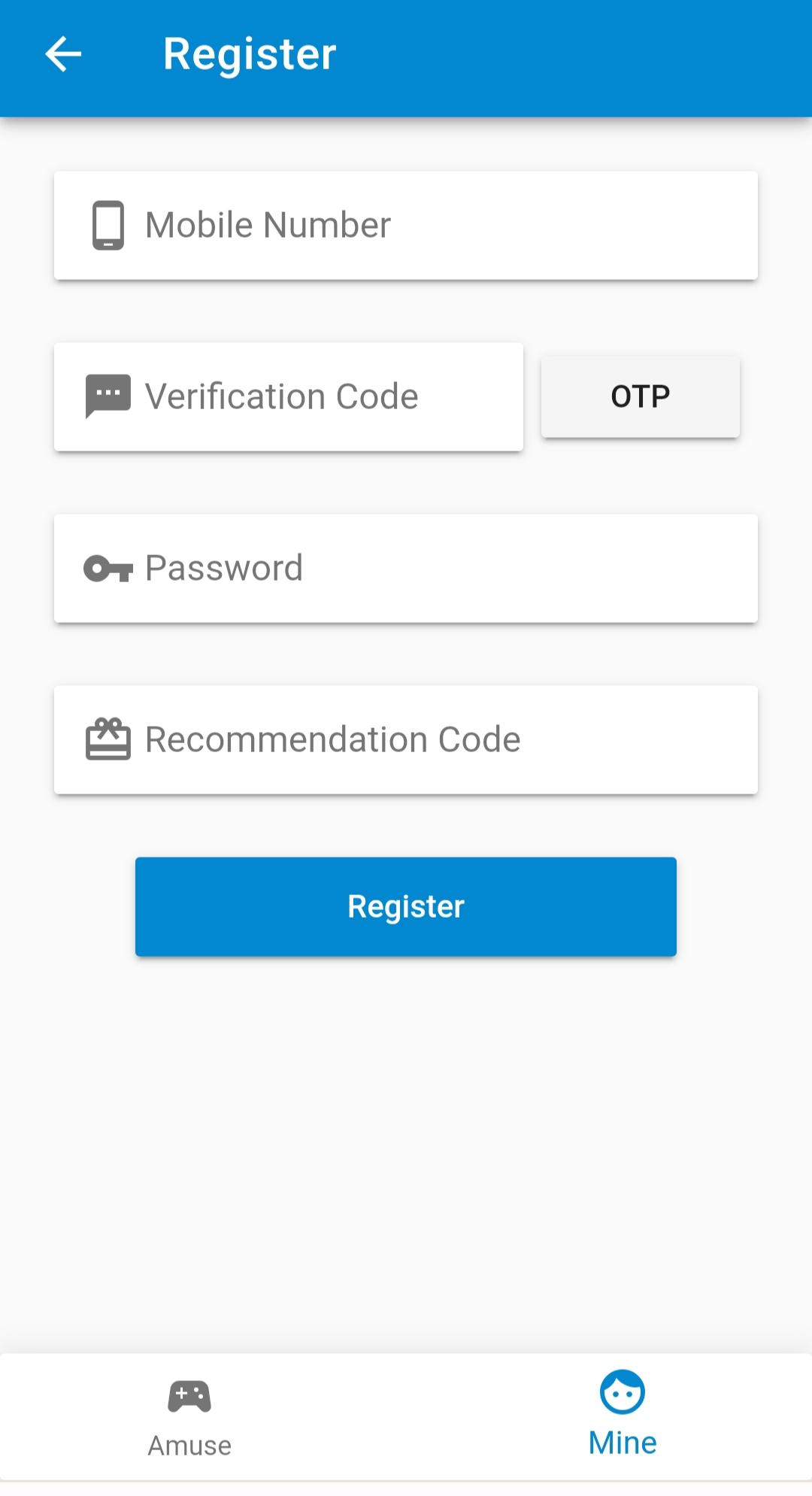Click the empty right end of the Mobile Number field
The width and height of the screenshot is (812, 1496).
point(677,226)
